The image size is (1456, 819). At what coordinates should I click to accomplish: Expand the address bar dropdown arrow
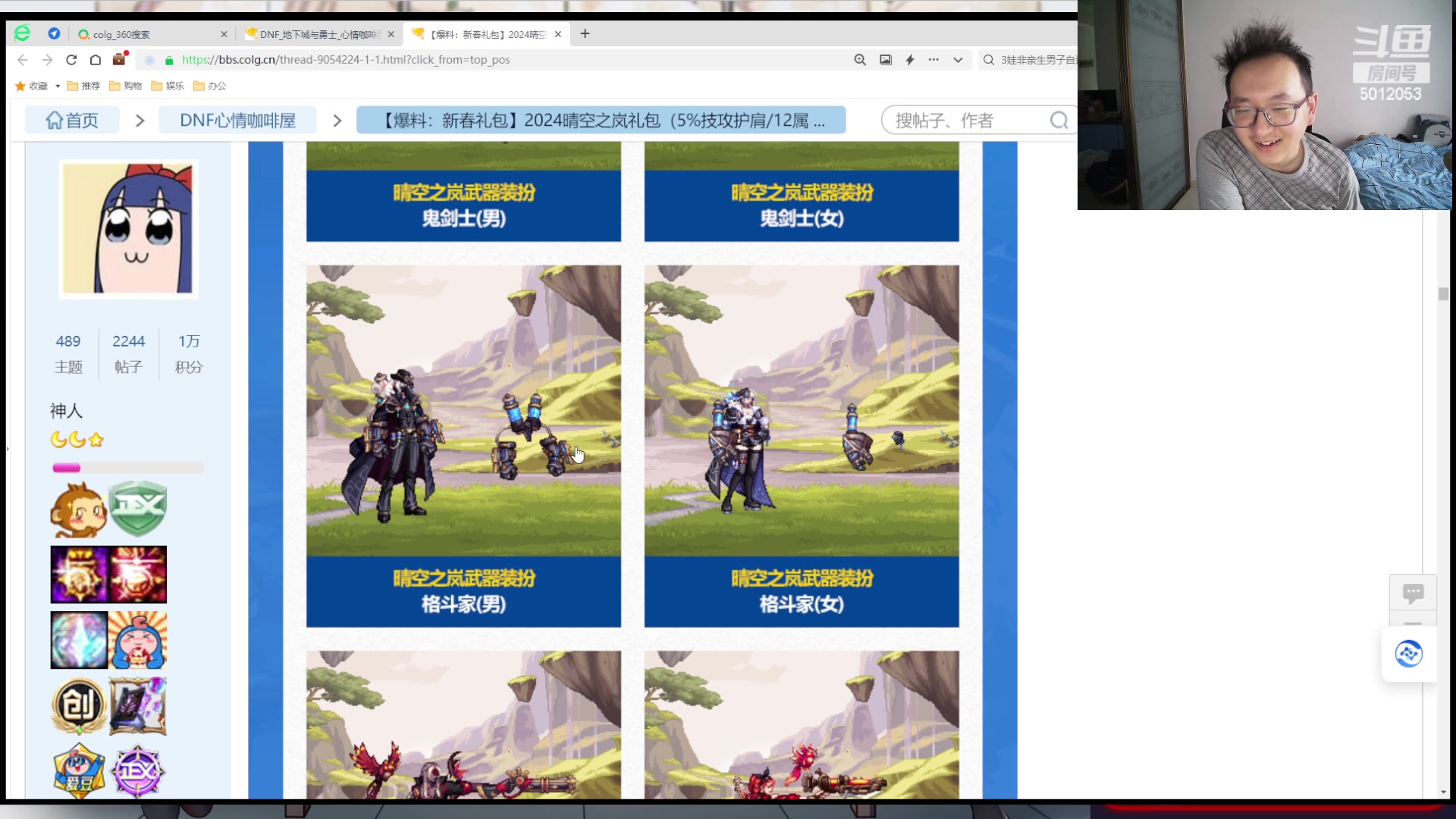pyautogui.click(x=959, y=60)
